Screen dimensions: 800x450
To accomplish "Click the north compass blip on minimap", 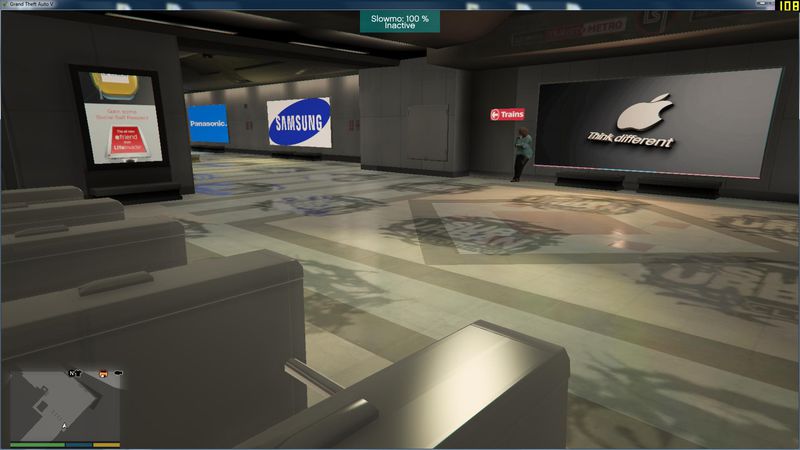I will point(72,373).
